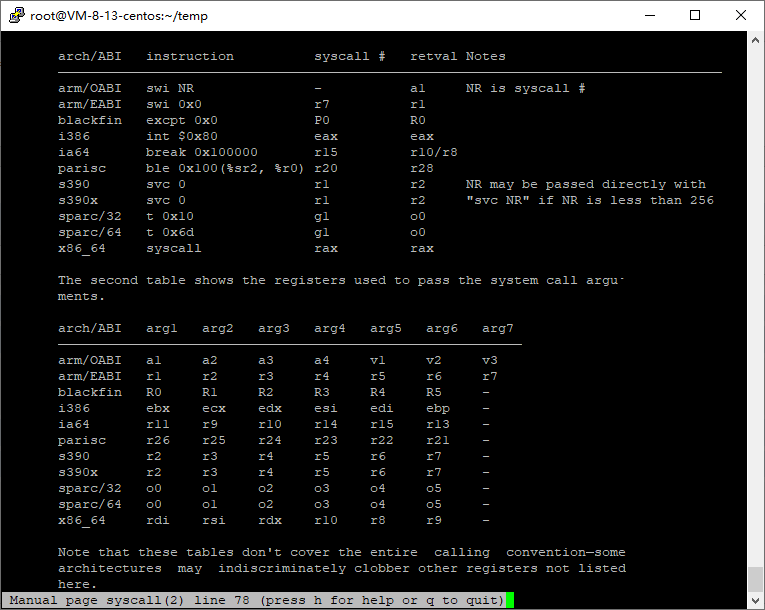Click the 'arg1' column header
The height and width of the screenshot is (610, 765).
pyautogui.click(x=162, y=328)
